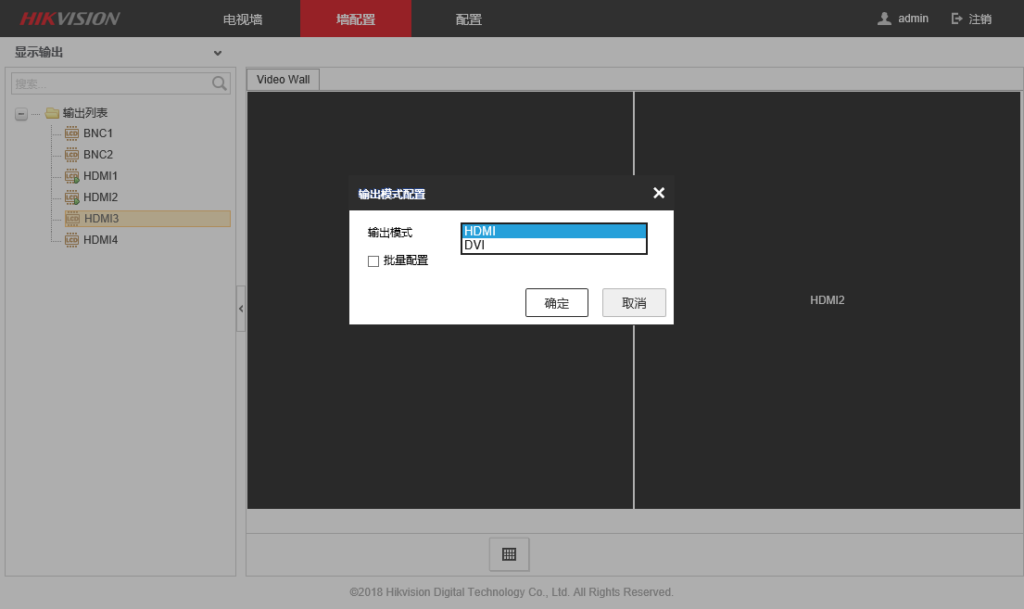Switch to the 电视墙 tab
This screenshot has height=609, width=1024.
[x=243, y=19]
